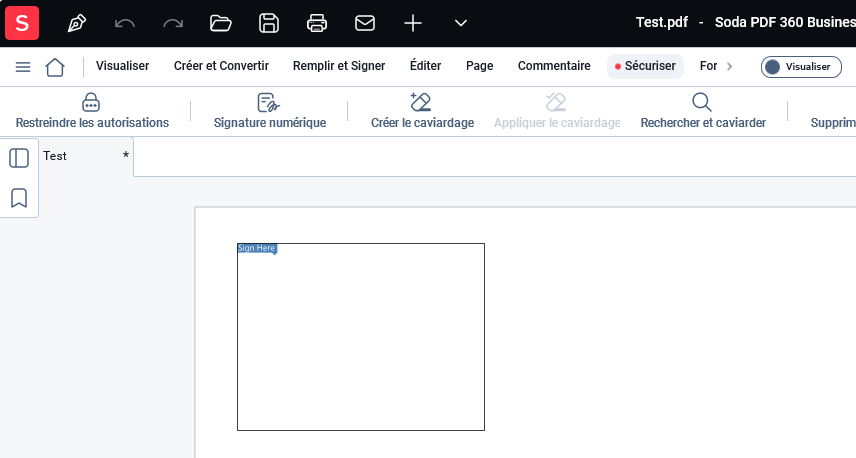Toggle the Visualiser mode switch
The image size is (856, 458).
pyautogui.click(x=801, y=67)
